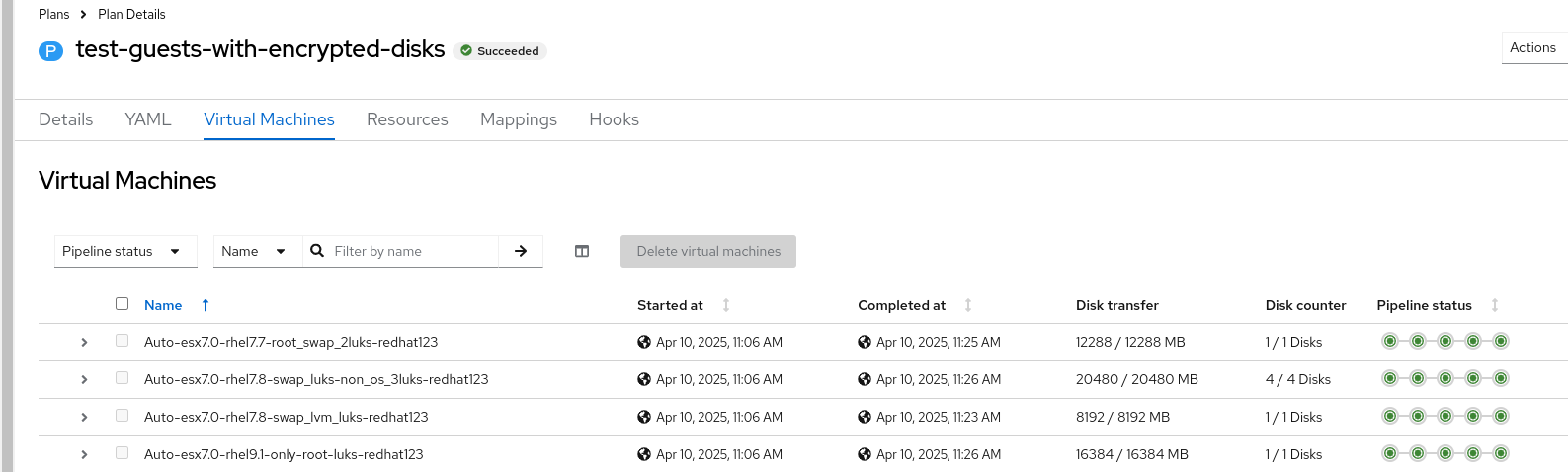The width and height of the screenshot is (1568, 472).
Task: Go to Plans breadcrumb link
Action: pos(54,14)
